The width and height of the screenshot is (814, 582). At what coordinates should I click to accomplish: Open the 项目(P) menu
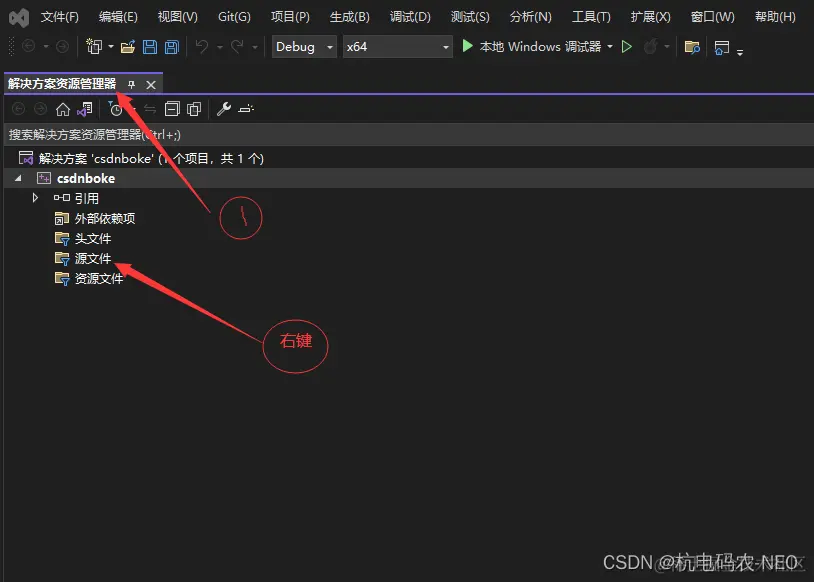pyautogui.click(x=290, y=17)
